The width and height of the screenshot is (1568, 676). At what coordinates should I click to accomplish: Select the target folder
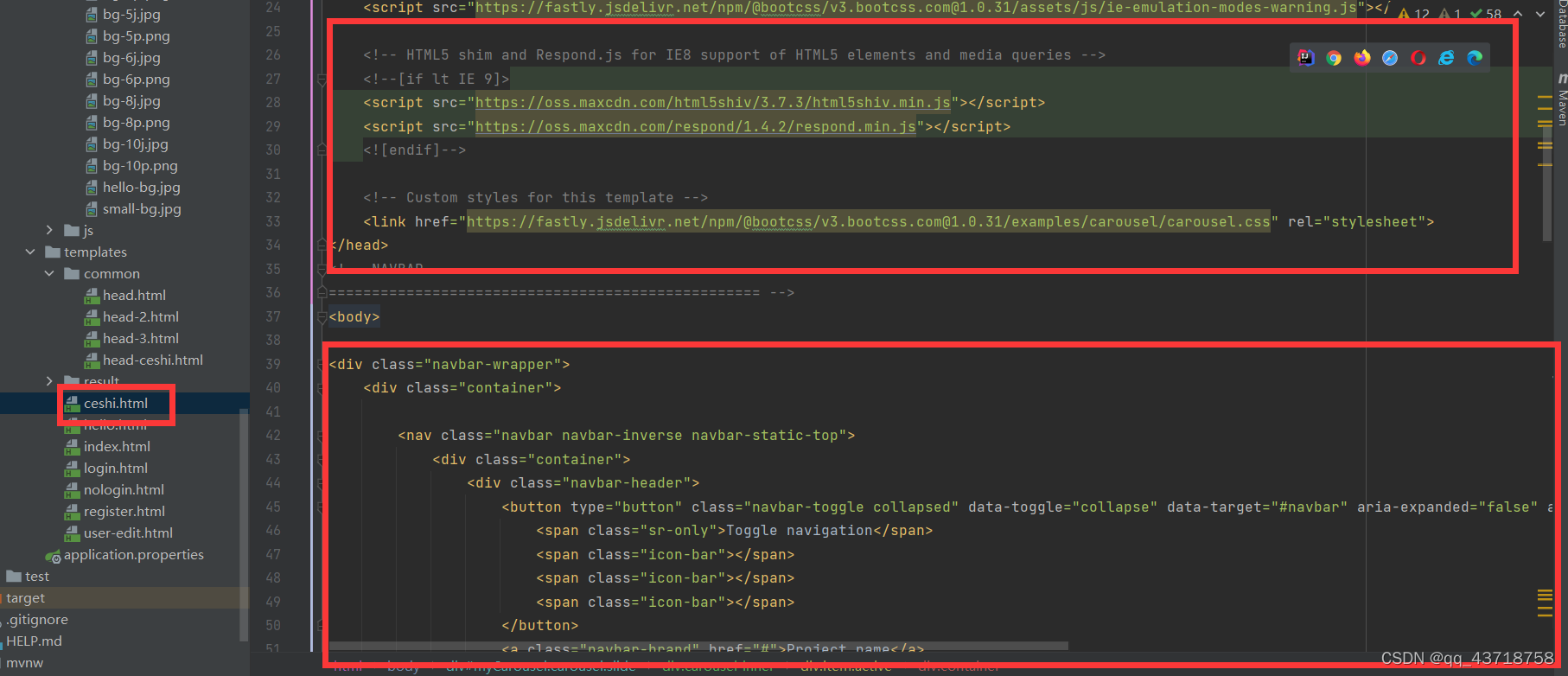26,598
